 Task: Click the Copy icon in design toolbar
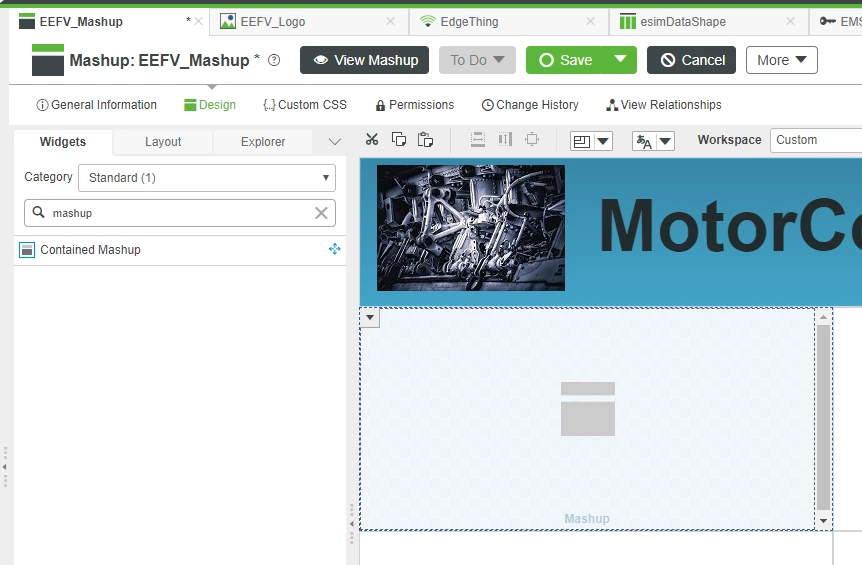point(399,140)
